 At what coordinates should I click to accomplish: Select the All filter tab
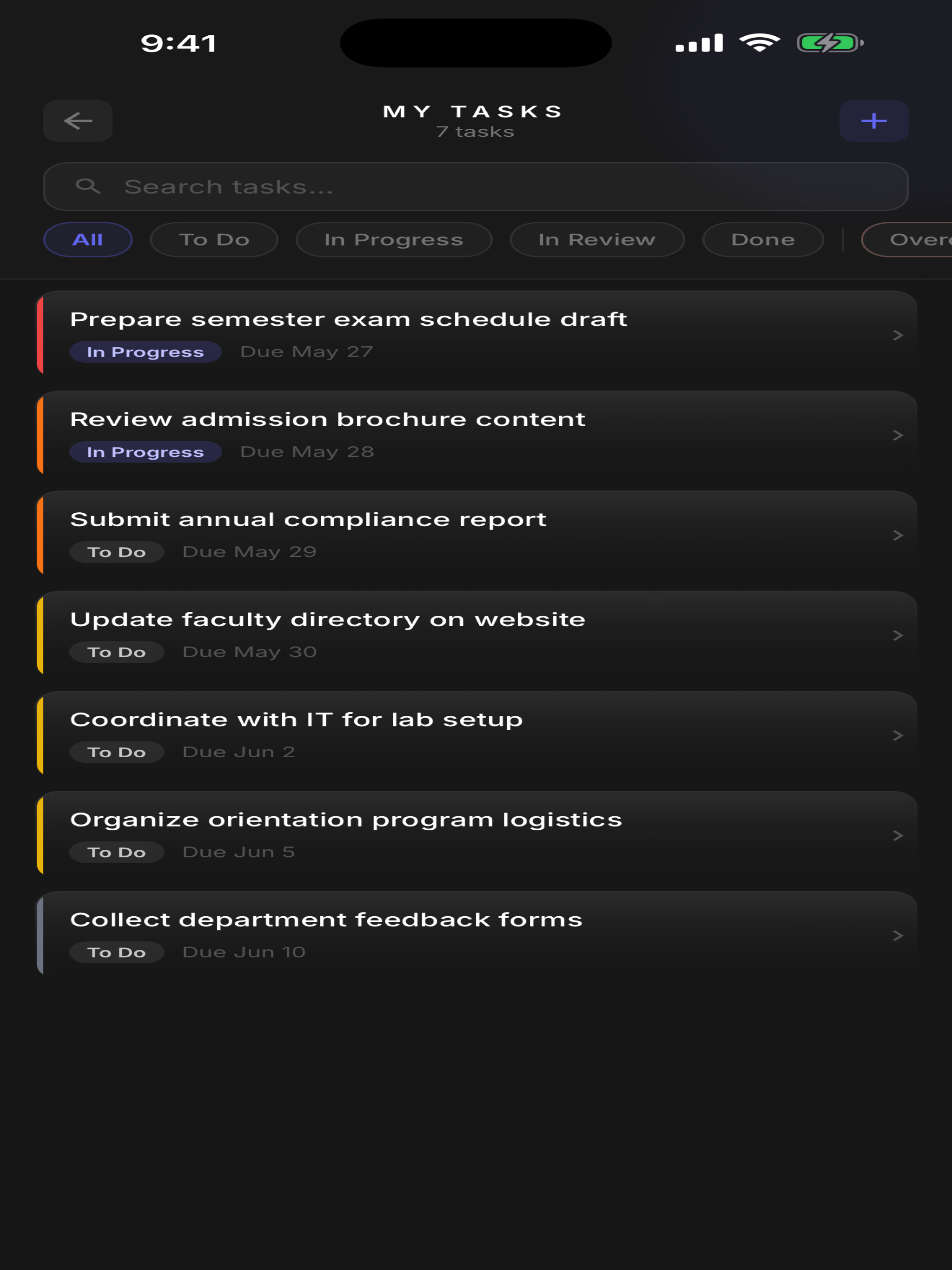(88, 239)
